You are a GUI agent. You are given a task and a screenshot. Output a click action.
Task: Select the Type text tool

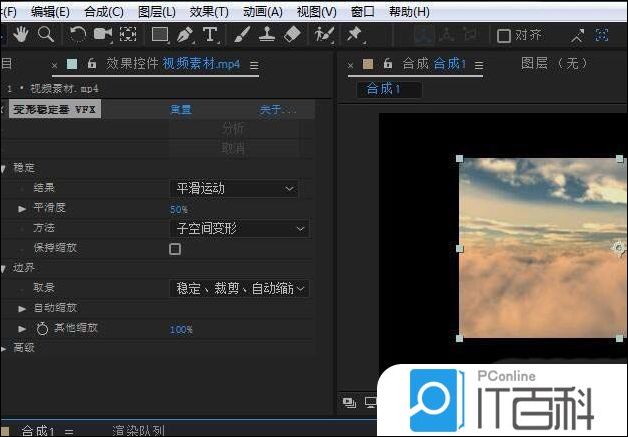pos(210,35)
